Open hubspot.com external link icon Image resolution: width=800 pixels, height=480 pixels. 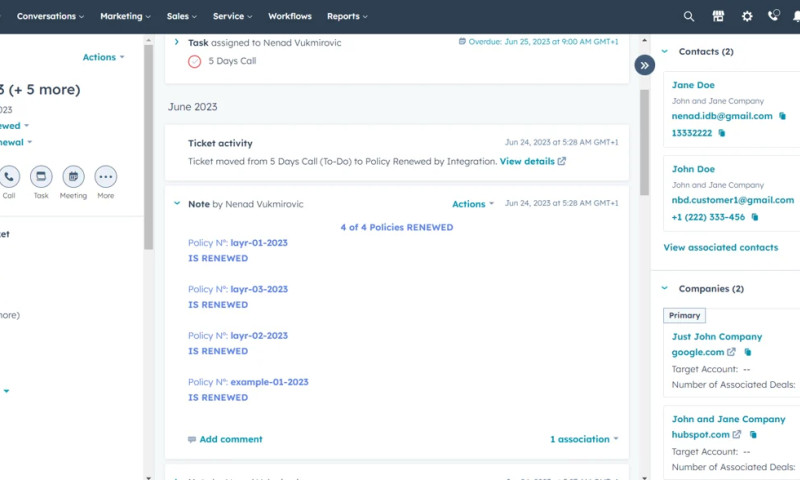(x=737, y=435)
